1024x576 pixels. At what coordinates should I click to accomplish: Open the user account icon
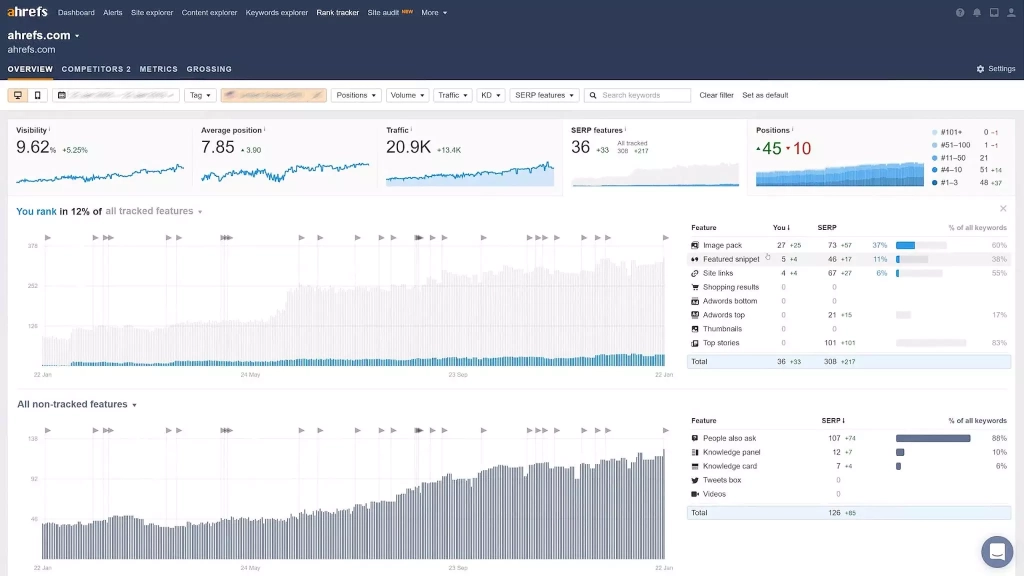coord(1011,12)
